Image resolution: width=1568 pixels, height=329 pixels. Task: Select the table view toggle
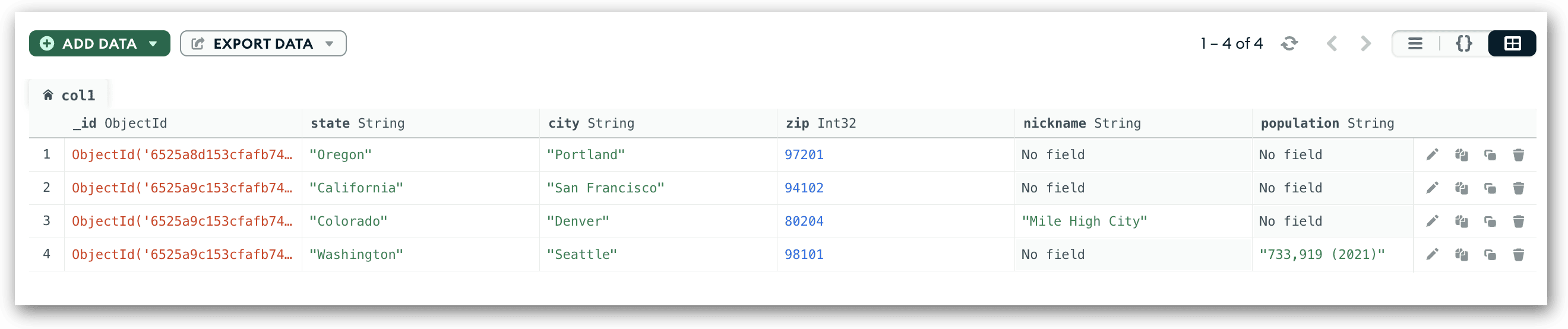point(1512,43)
